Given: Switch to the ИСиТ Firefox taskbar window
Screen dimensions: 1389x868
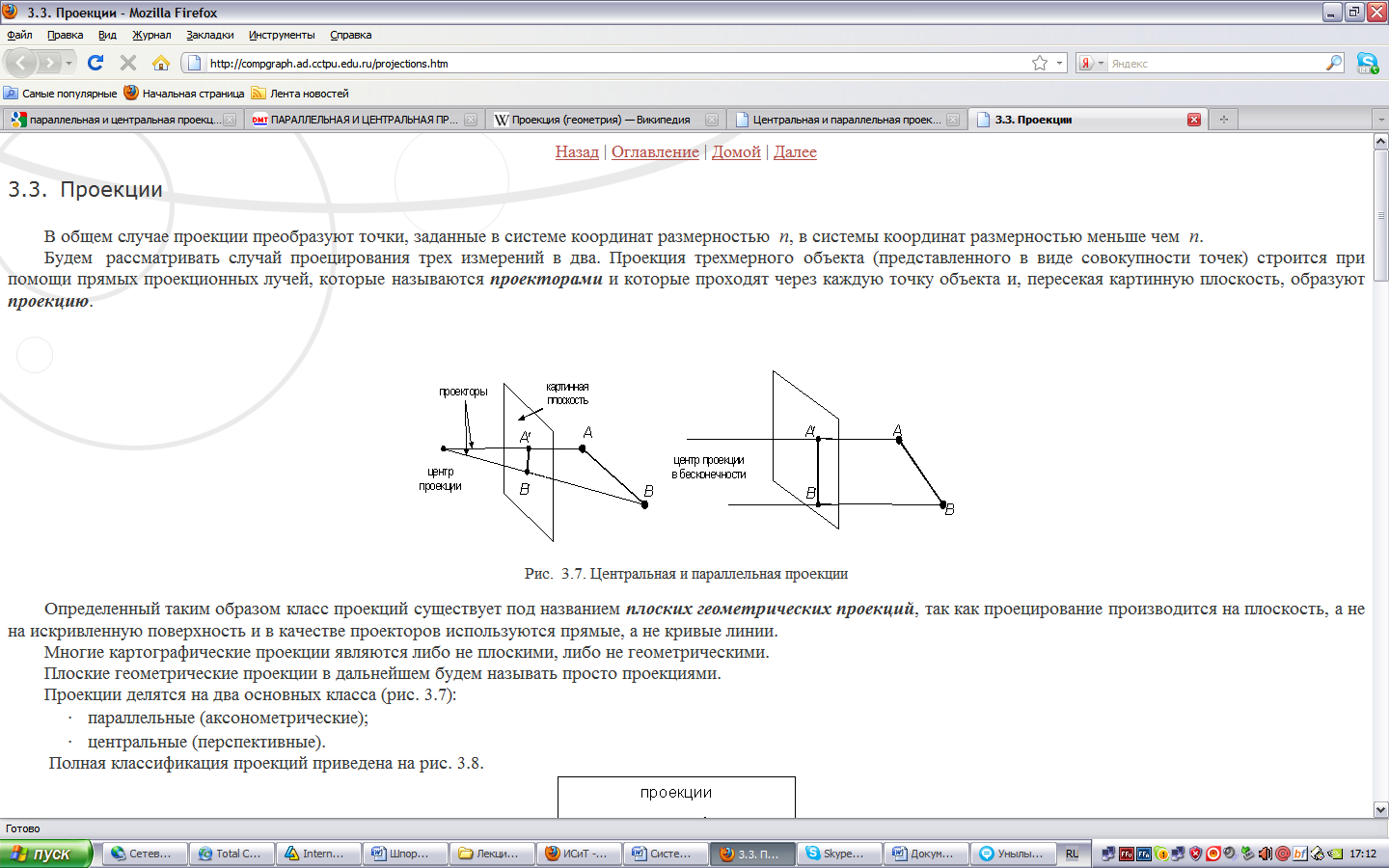Looking at the screenshot, I should pos(578,854).
